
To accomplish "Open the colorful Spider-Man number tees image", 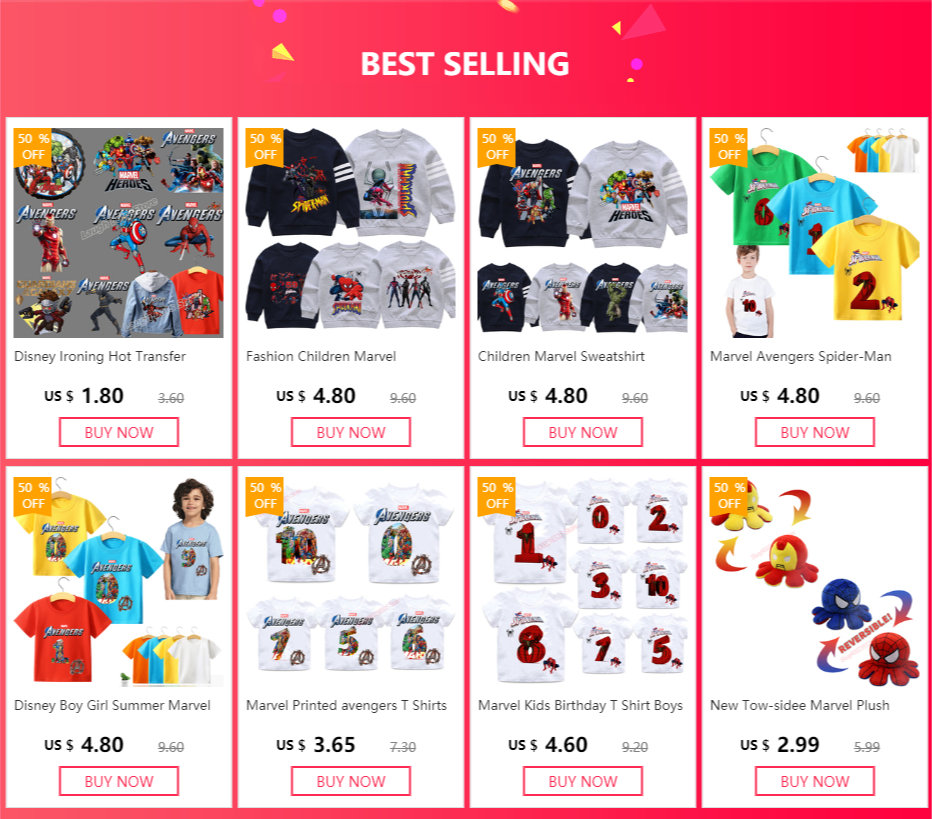I will pos(815,232).
